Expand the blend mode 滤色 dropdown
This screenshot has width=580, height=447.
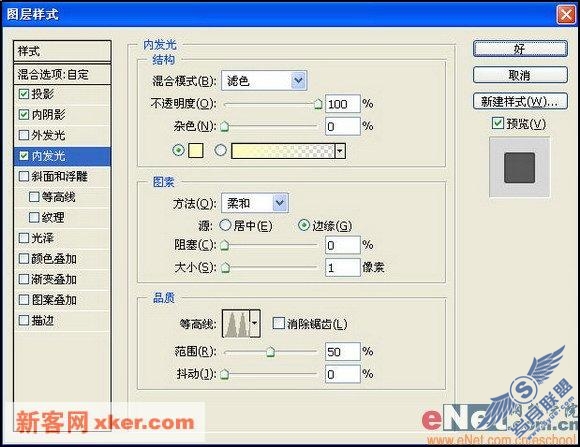(x=299, y=80)
